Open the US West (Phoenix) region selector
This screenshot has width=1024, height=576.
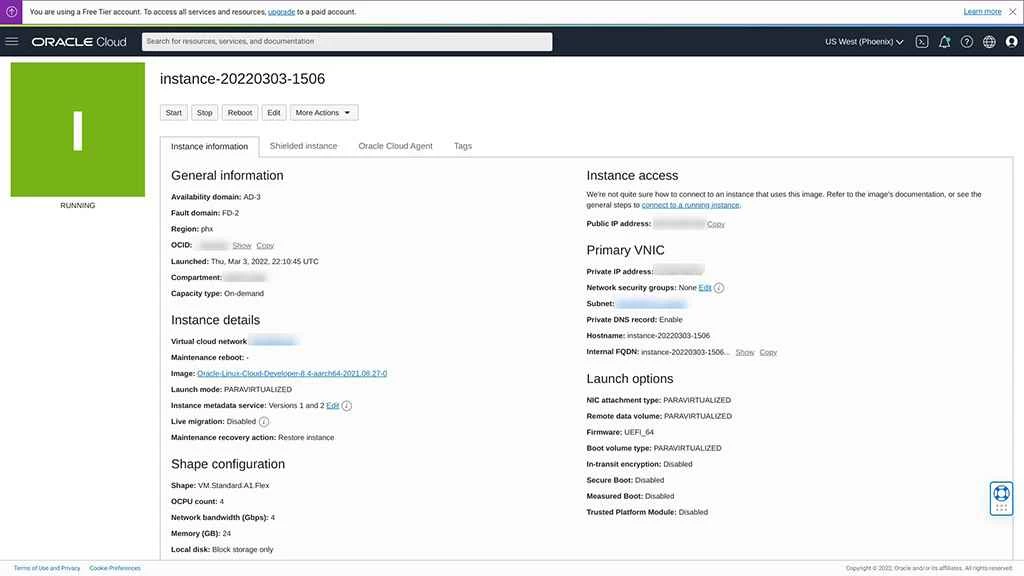(x=864, y=42)
